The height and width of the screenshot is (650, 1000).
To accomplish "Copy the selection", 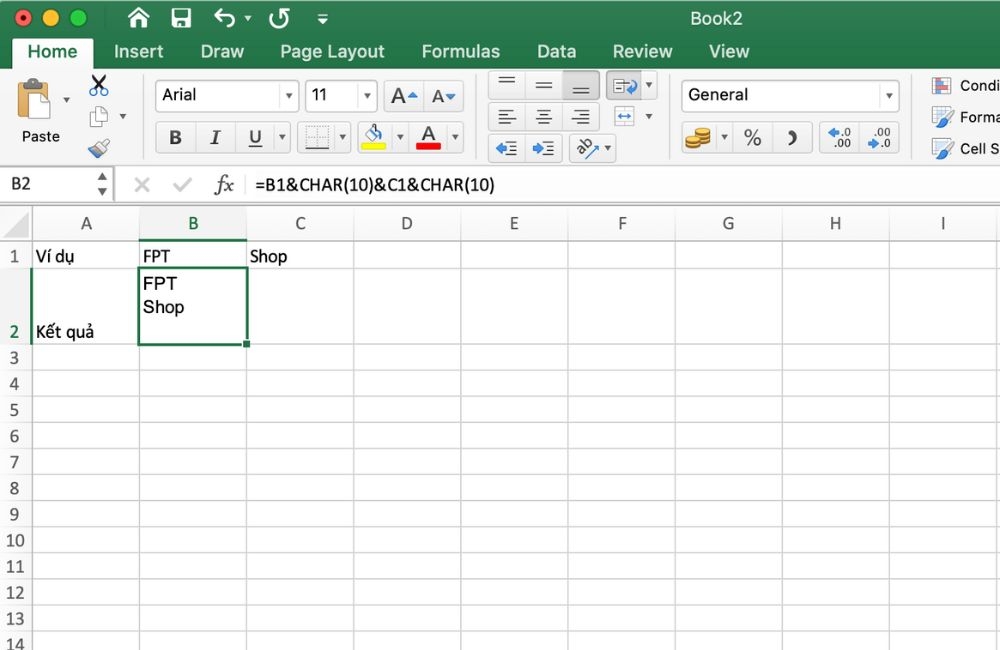I will click(x=99, y=117).
